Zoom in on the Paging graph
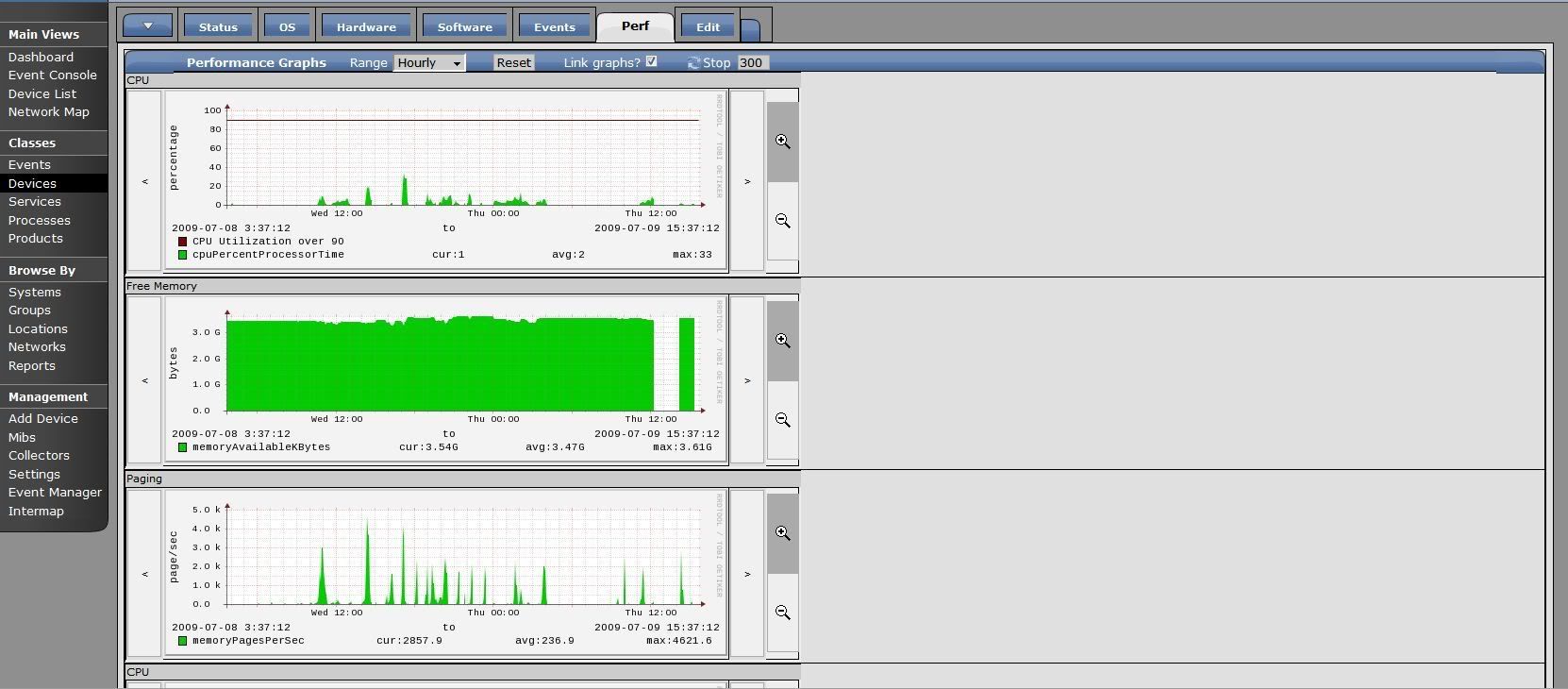This screenshot has width=1568, height=689. click(x=782, y=533)
